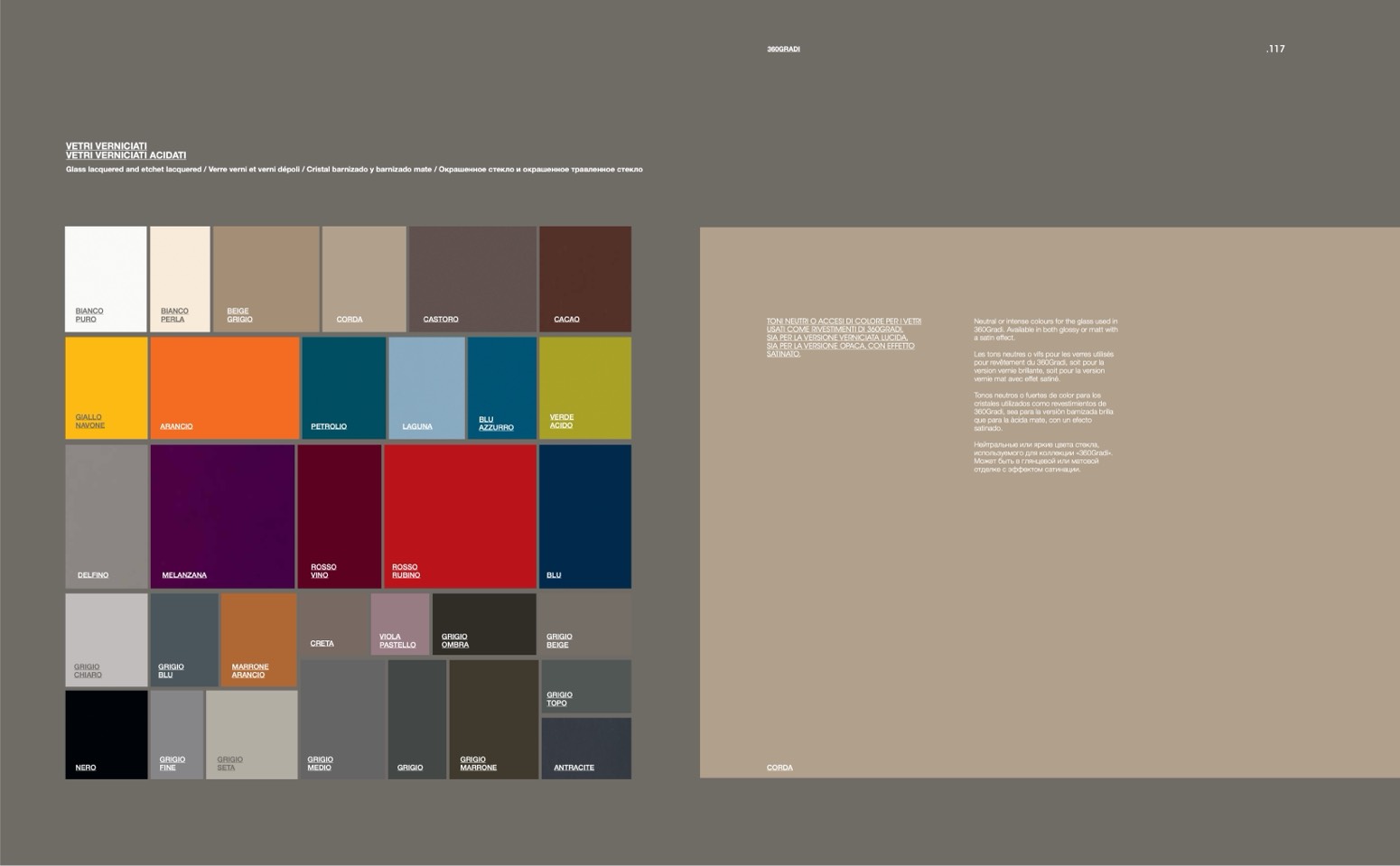Viewport: 1400px width, 866px height.
Task: Select the Cacao brown swatch
Action: coord(584,278)
